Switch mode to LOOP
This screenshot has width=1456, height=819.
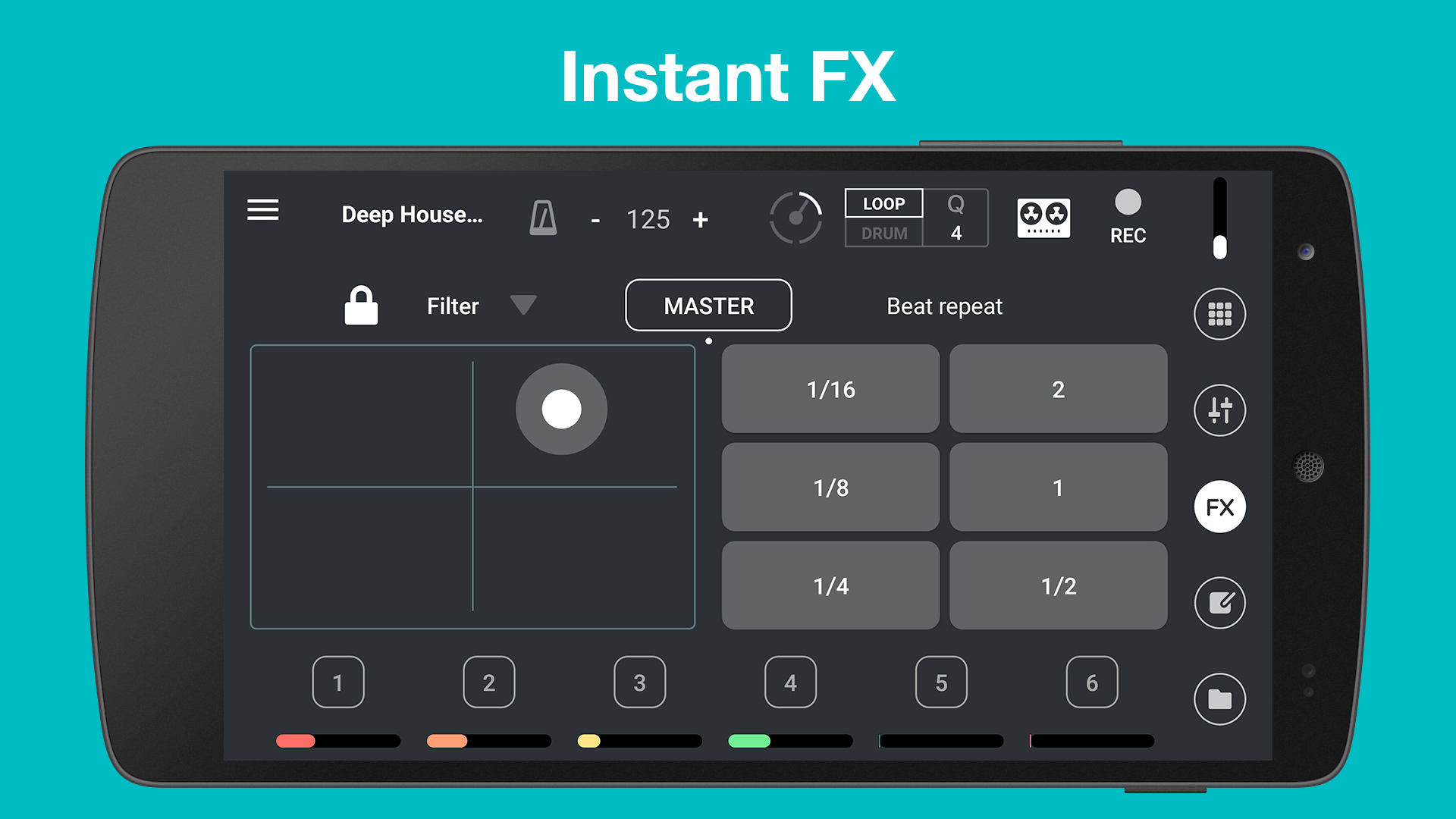(x=883, y=203)
